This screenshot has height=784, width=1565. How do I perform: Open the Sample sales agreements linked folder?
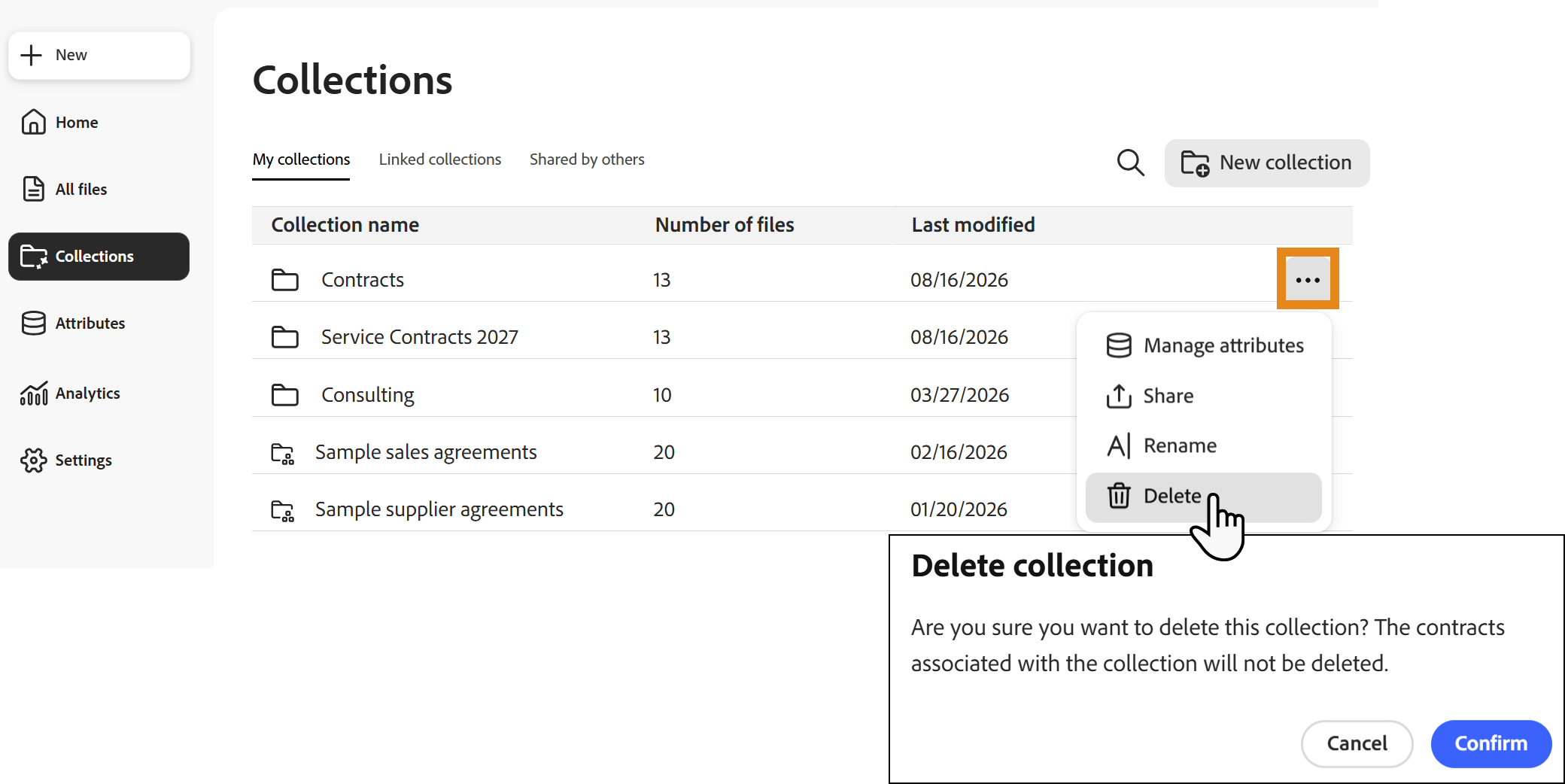point(426,452)
